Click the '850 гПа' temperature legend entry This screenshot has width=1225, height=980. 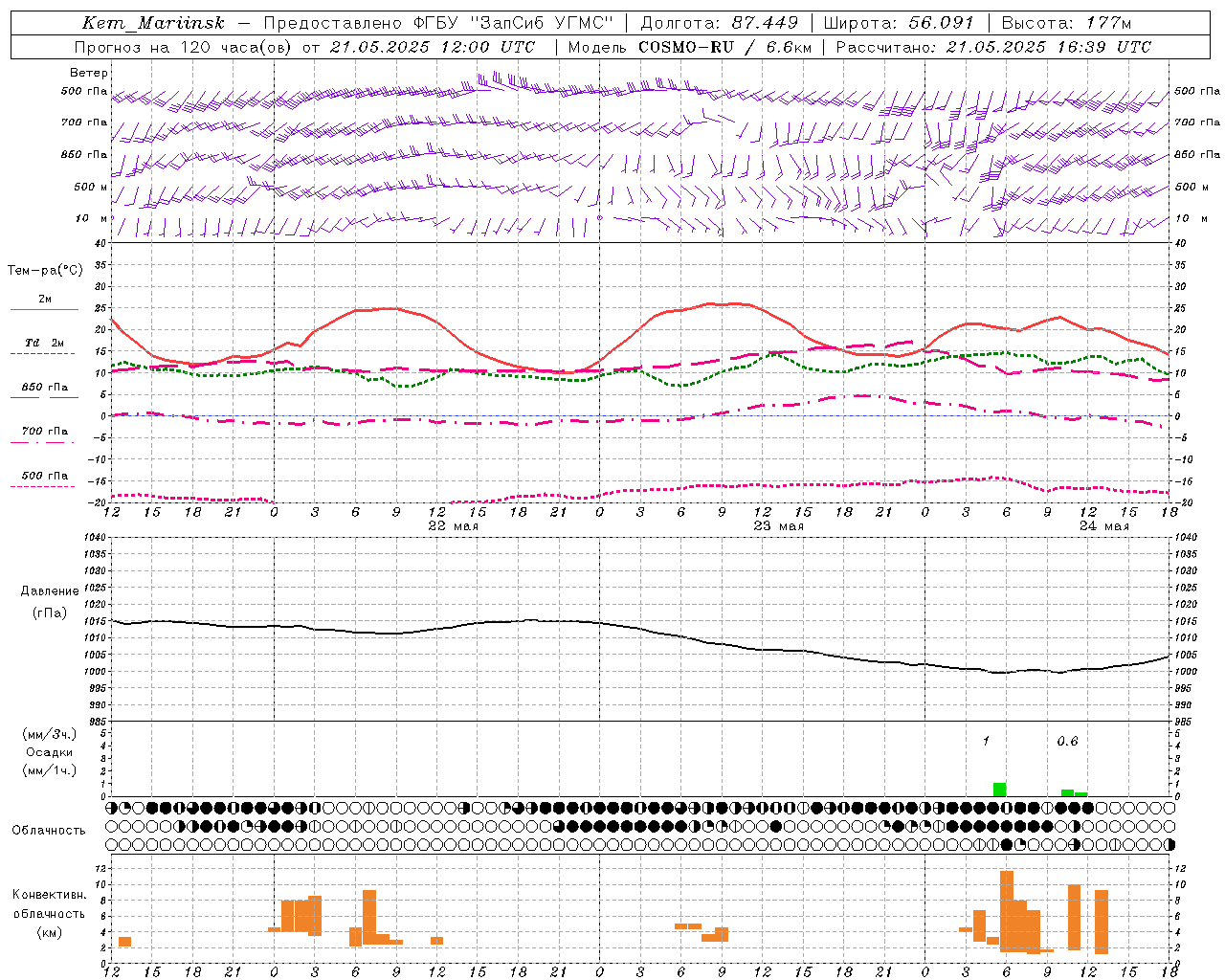pos(45,387)
